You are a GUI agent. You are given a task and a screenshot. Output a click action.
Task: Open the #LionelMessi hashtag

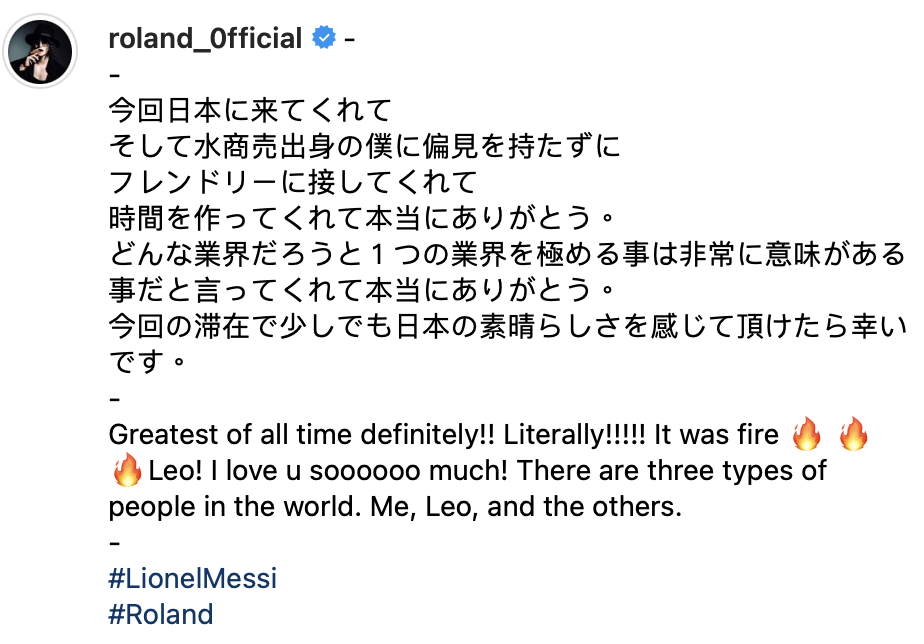[192, 578]
